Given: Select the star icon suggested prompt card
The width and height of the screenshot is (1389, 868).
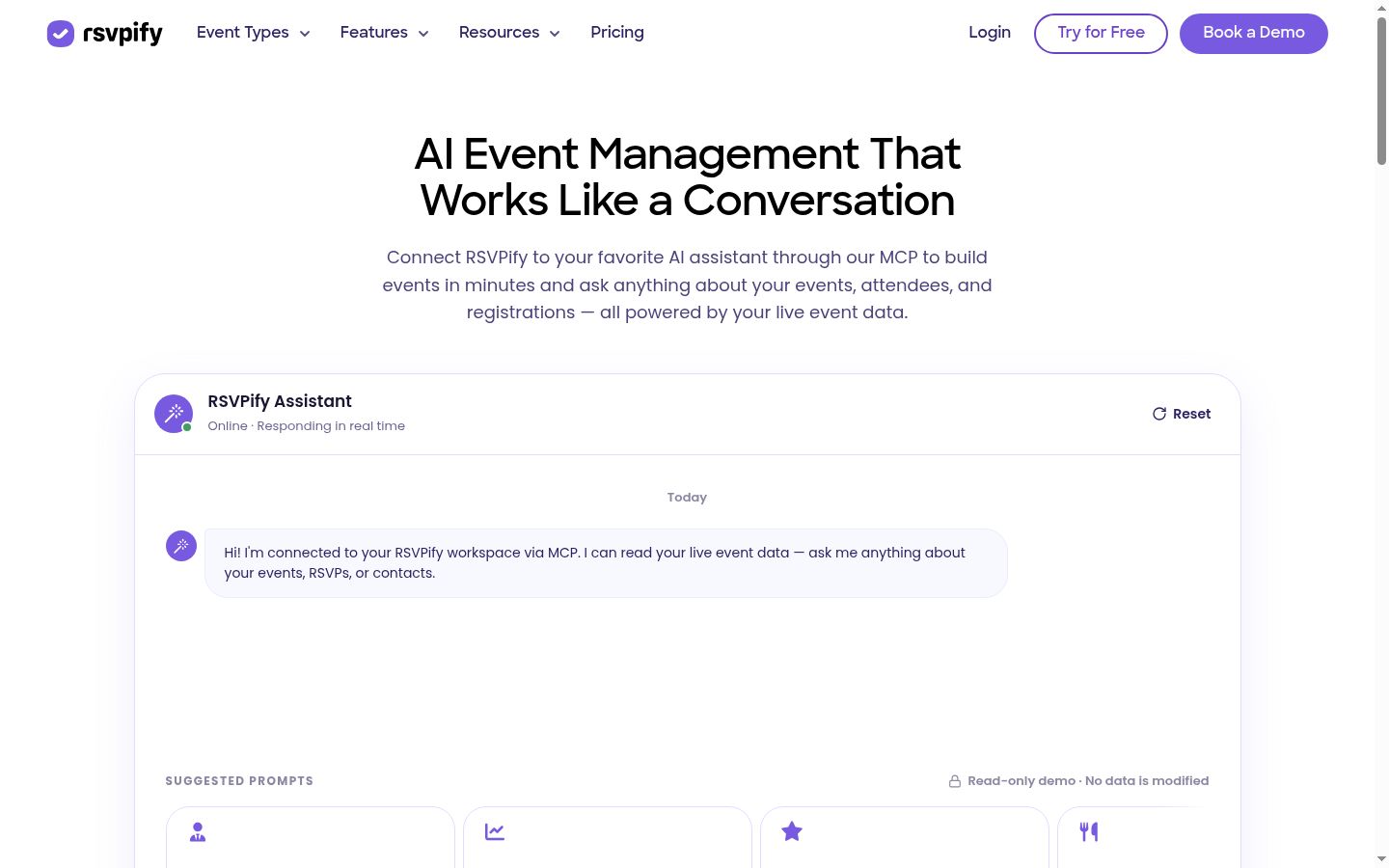Looking at the screenshot, I should (x=905, y=837).
